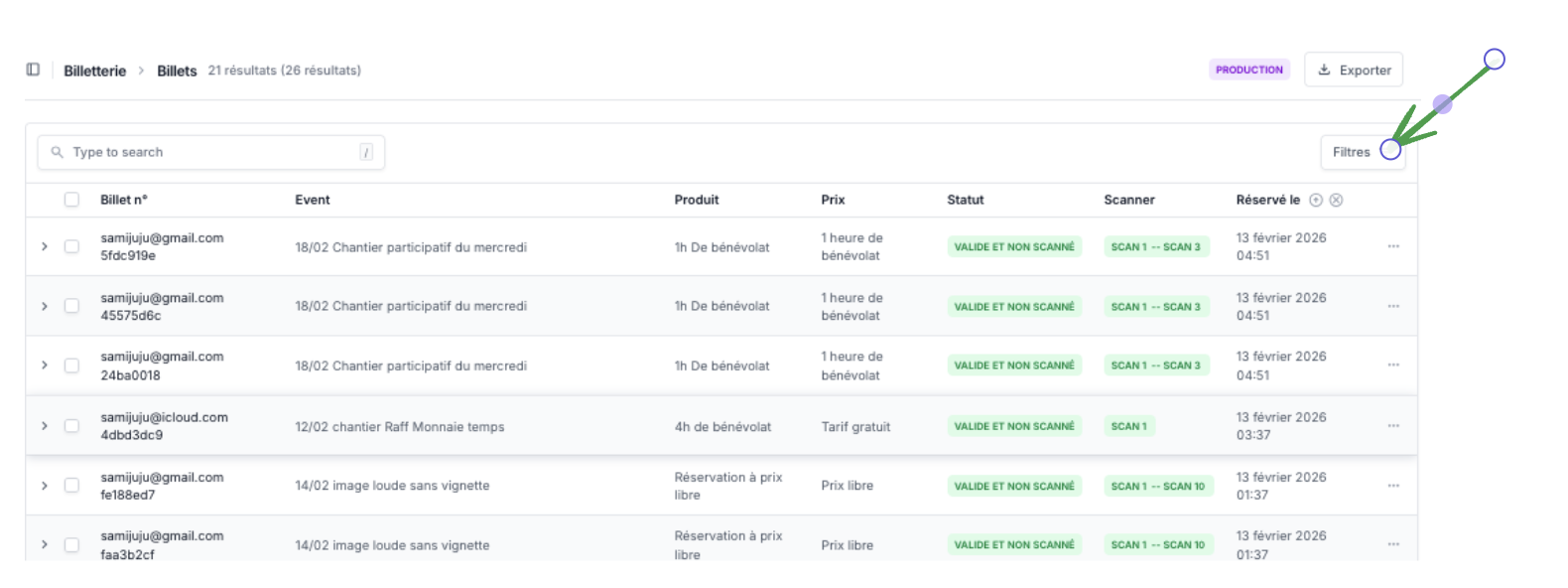Select the checkbox for ticket 4dbd3dc9
1568x588 pixels.
[x=71, y=426]
